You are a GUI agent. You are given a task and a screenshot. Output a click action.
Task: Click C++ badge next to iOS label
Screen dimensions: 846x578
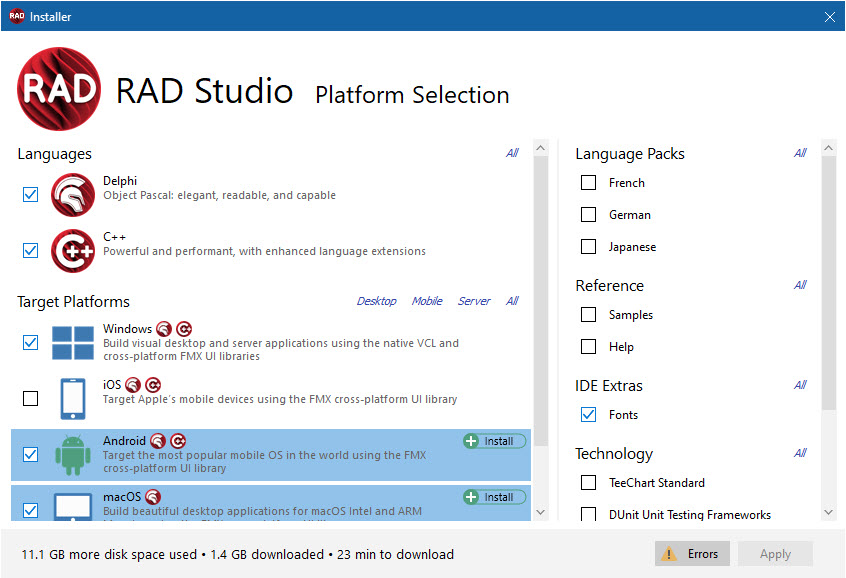coord(153,385)
